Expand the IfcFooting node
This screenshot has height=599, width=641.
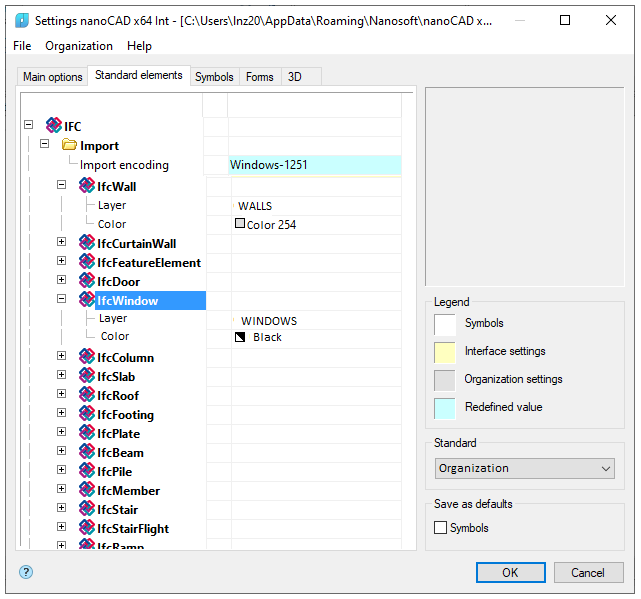coord(61,413)
